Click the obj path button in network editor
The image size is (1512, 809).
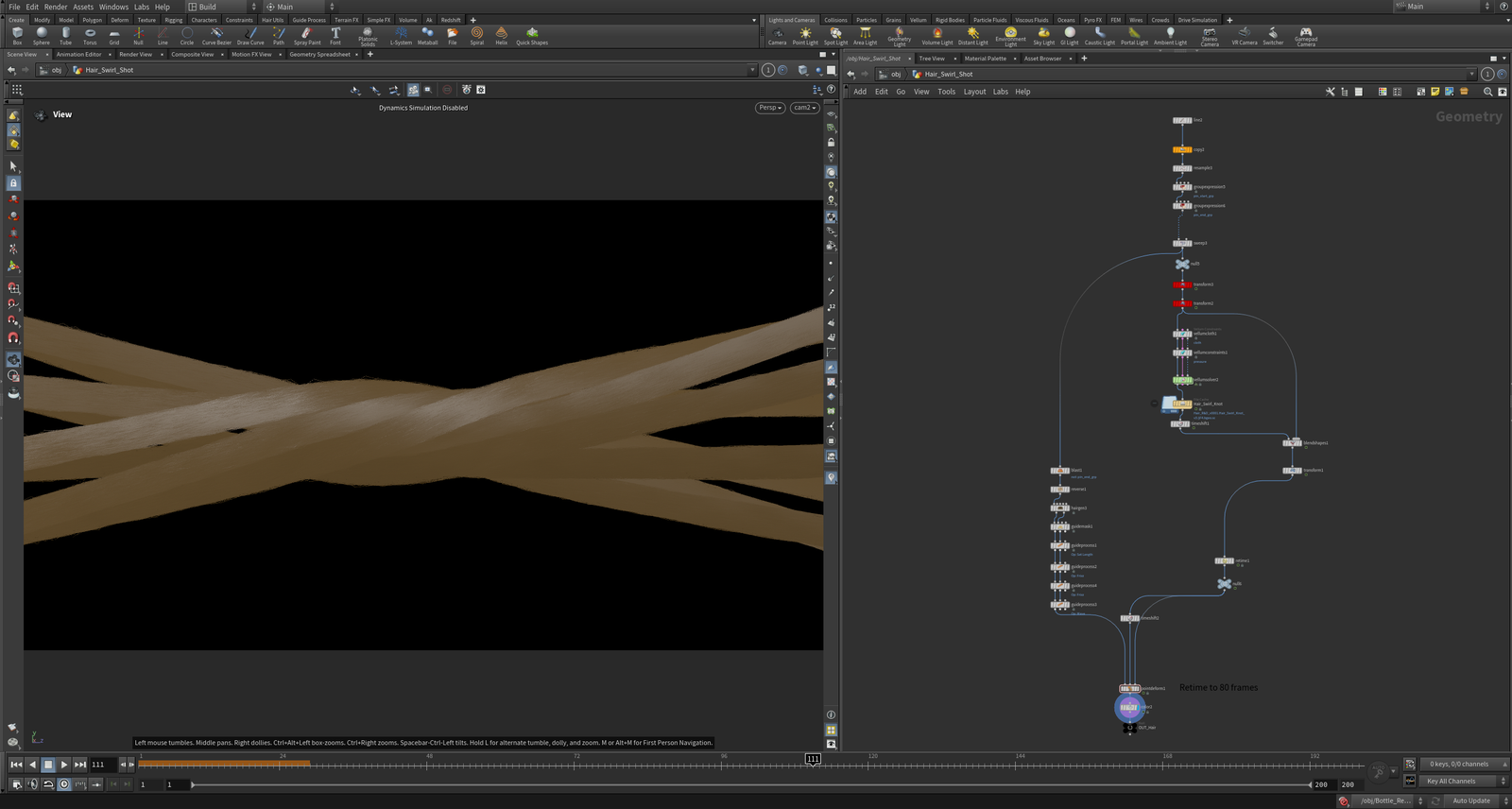891,74
